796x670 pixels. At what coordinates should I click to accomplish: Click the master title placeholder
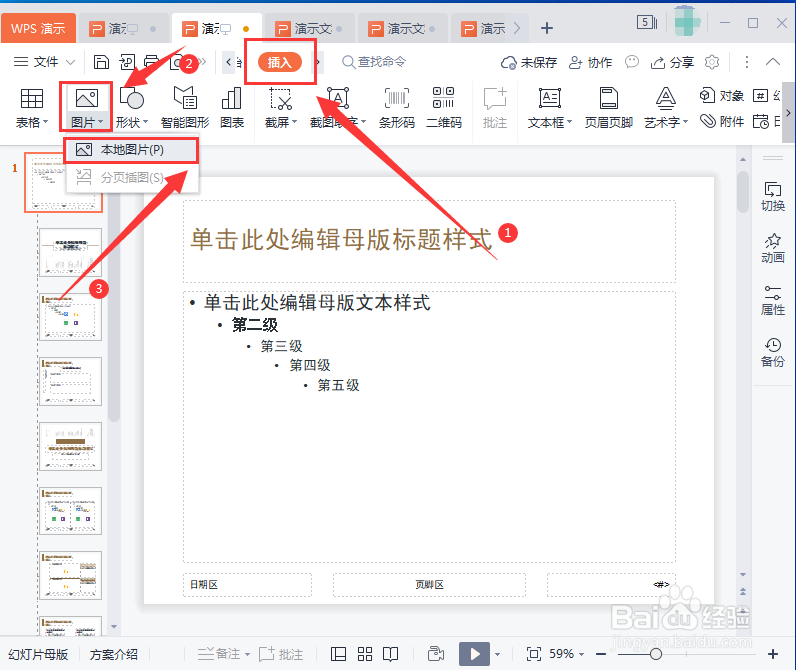pyautogui.click(x=429, y=241)
